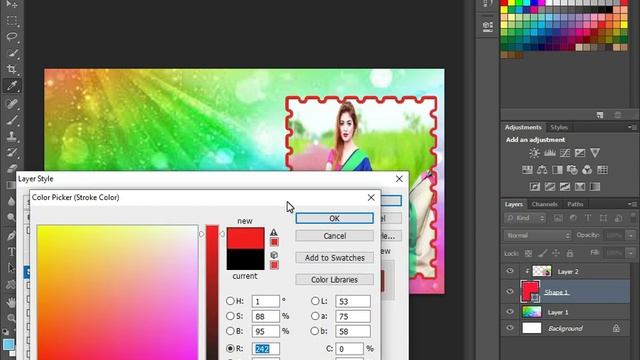Add a Brightness/Contrast adjustment
The image size is (640, 360).
click(x=534, y=153)
